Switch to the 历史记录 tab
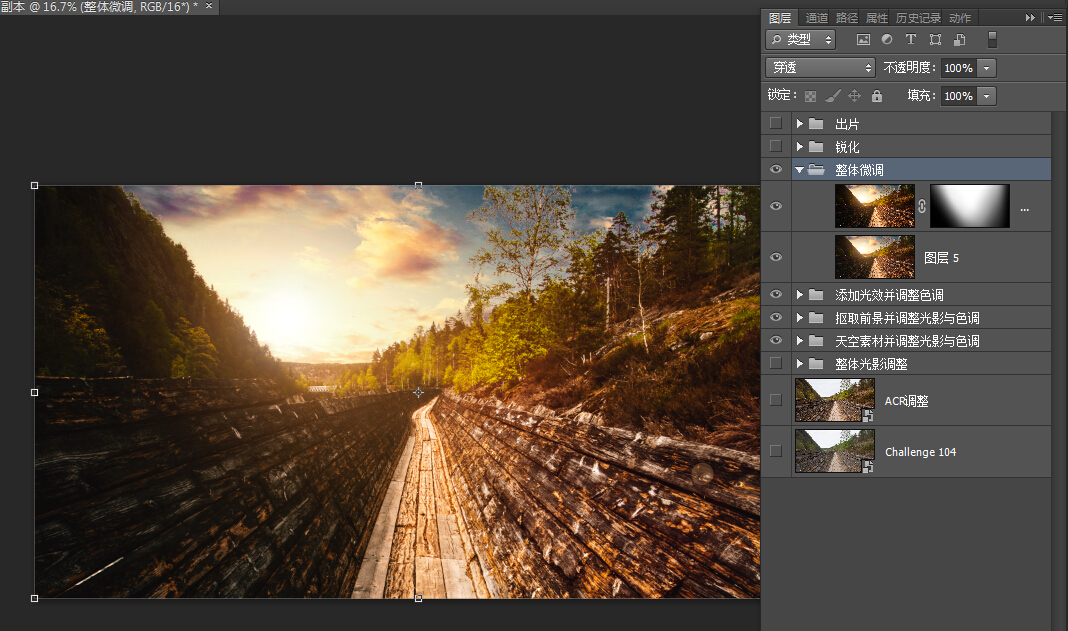This screenshot has width=1068, height=631. (918, 18)
